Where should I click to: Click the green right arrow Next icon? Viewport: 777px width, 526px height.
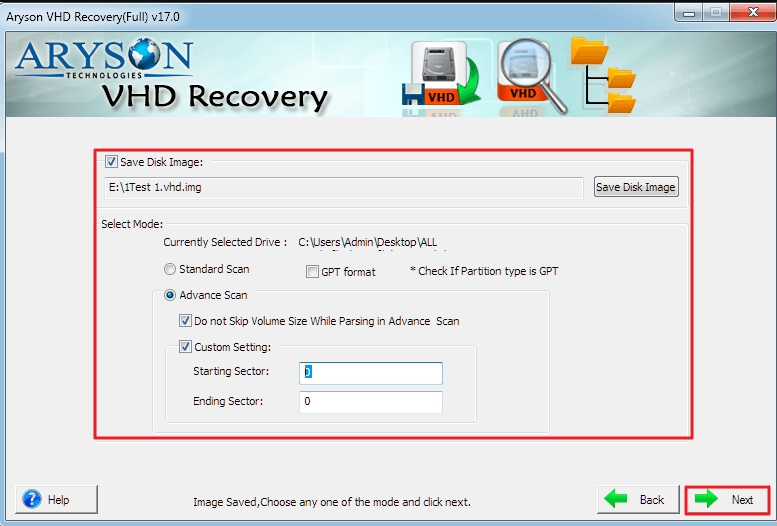706,498
